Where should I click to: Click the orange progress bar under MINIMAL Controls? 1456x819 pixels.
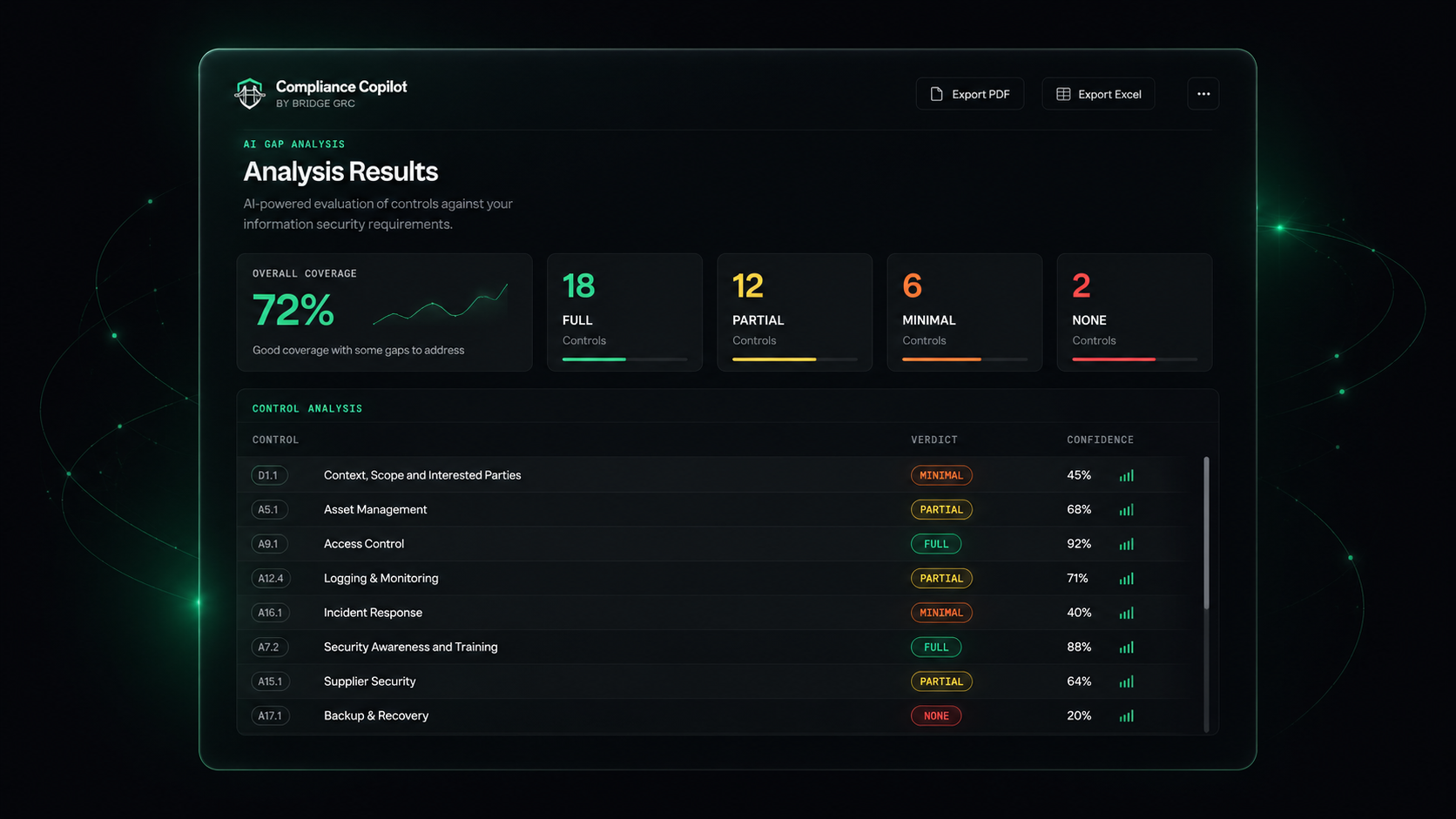coord(964,359)
